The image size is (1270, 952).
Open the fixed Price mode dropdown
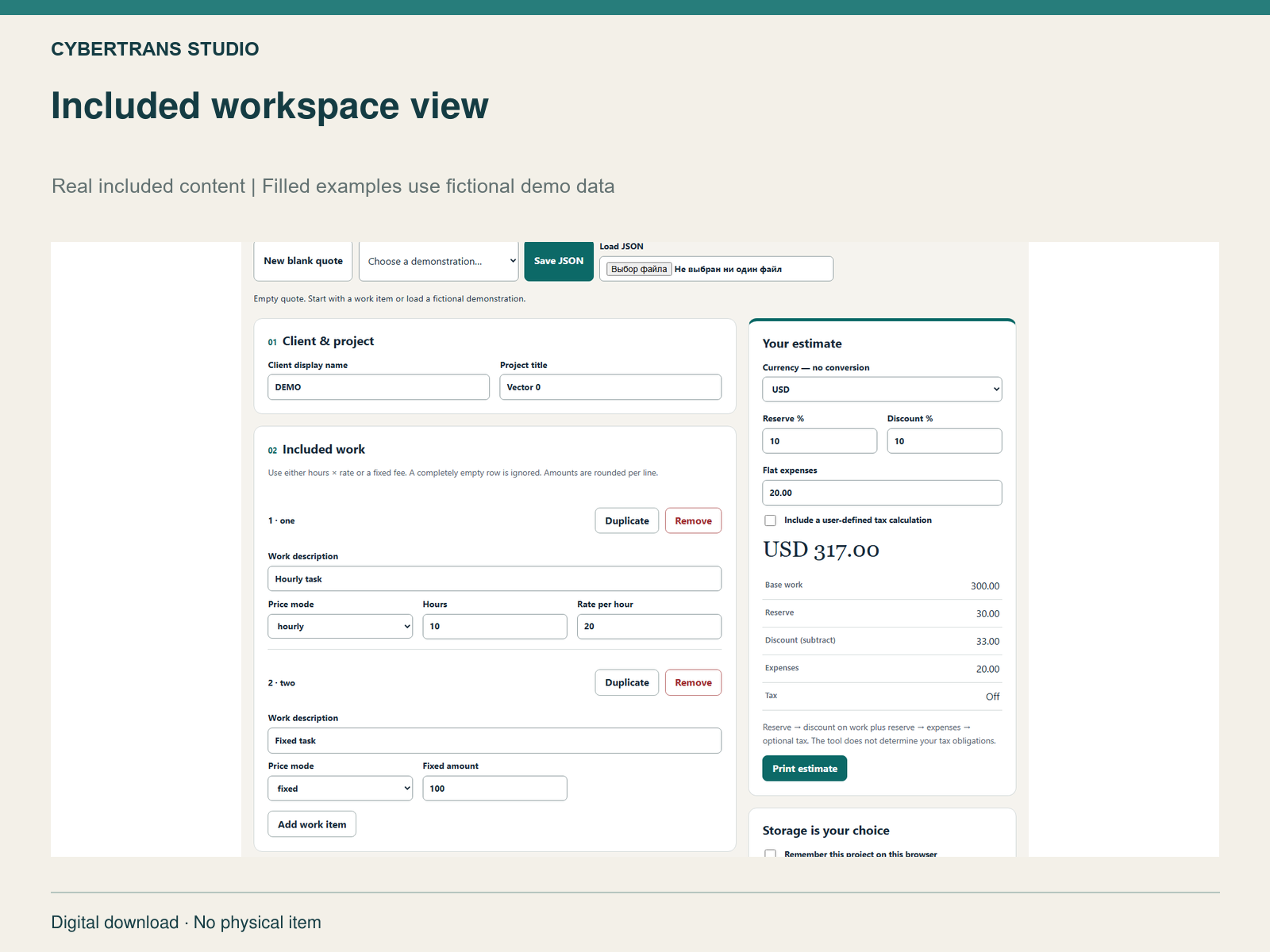[x=341, y=789]
